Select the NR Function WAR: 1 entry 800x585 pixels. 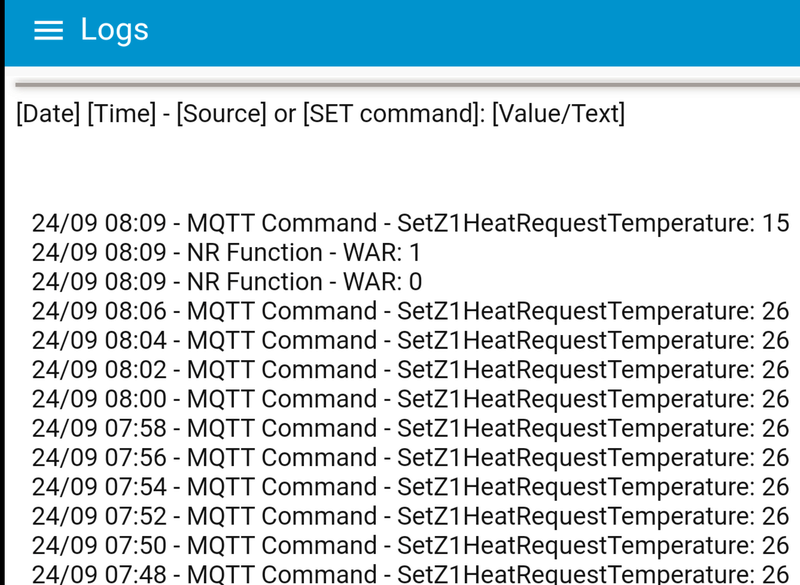coord(226,252)
